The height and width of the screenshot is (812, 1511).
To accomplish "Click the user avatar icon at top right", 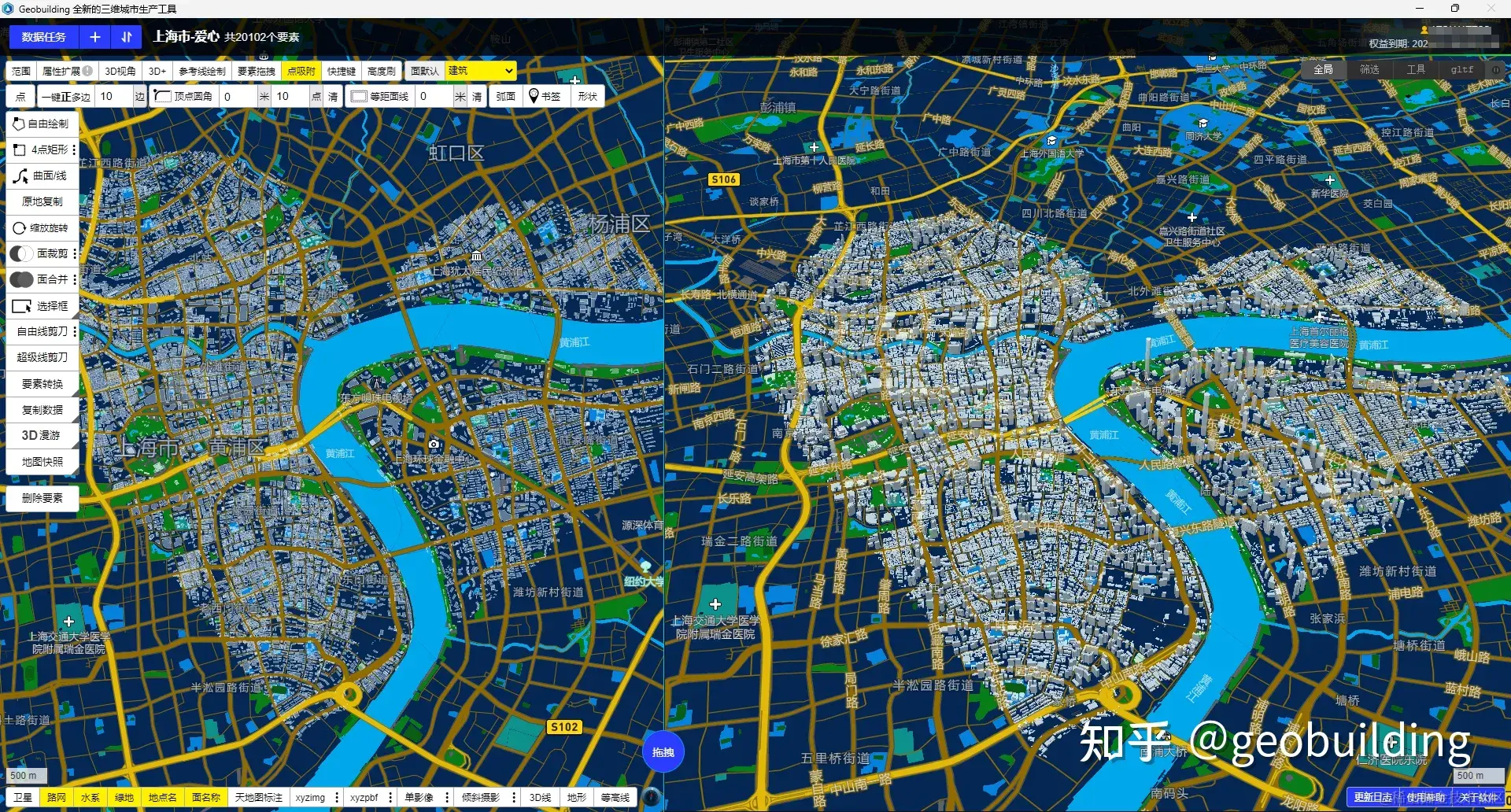I will pyautogui.click(x=1424, y=30).
